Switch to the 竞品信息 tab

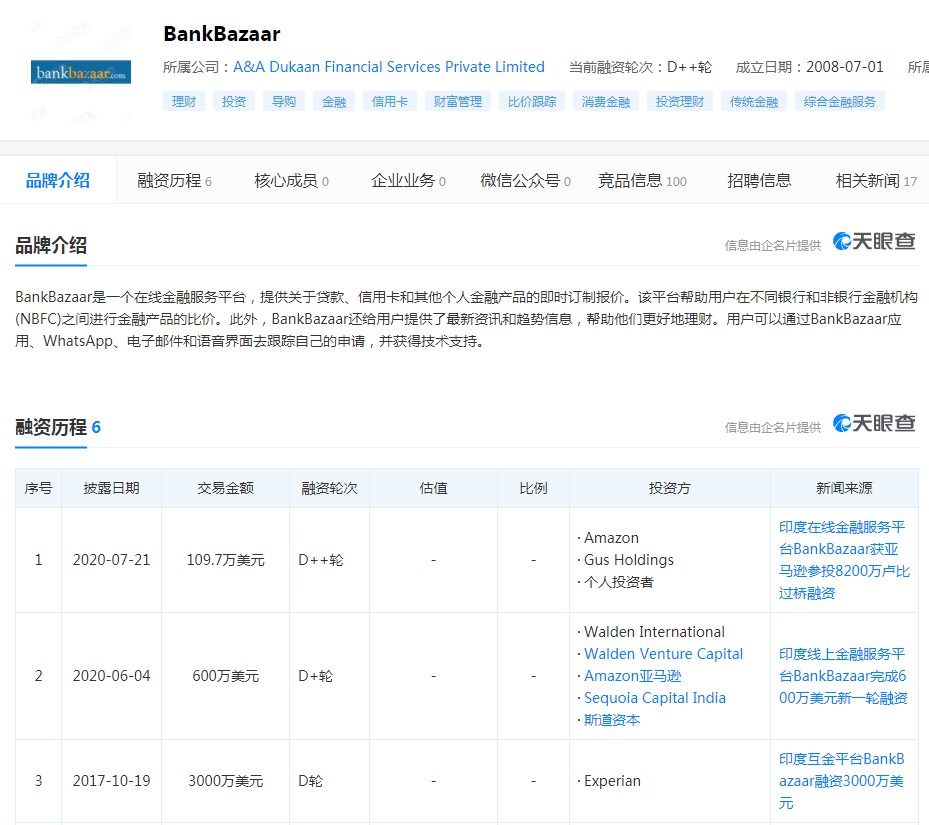[632, 178]
